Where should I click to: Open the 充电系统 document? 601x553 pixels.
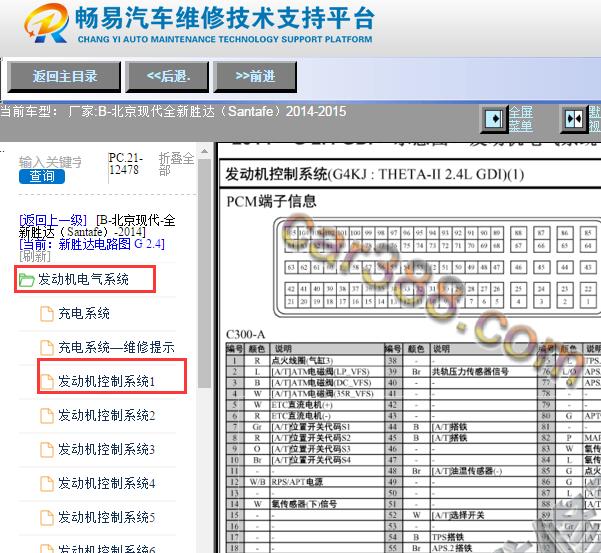click(x=84, y=313)
